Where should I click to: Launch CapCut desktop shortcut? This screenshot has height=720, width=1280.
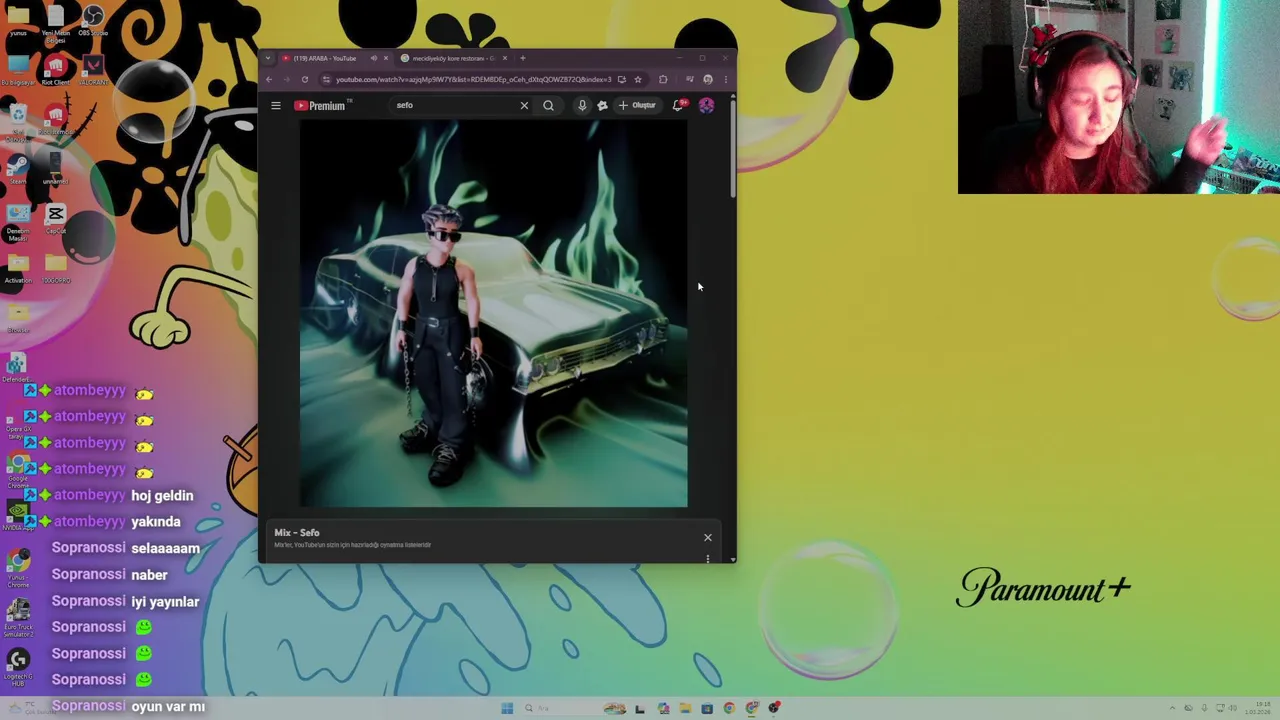(x=56, y=218)
